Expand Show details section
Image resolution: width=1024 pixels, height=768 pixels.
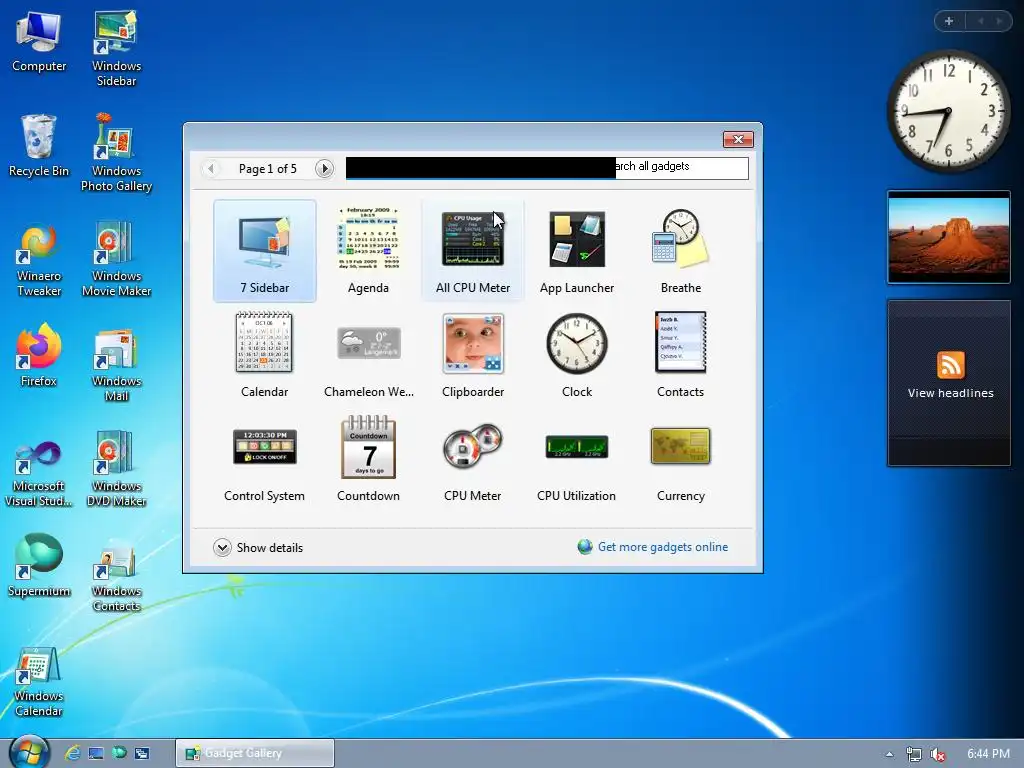tap(258, 547)
